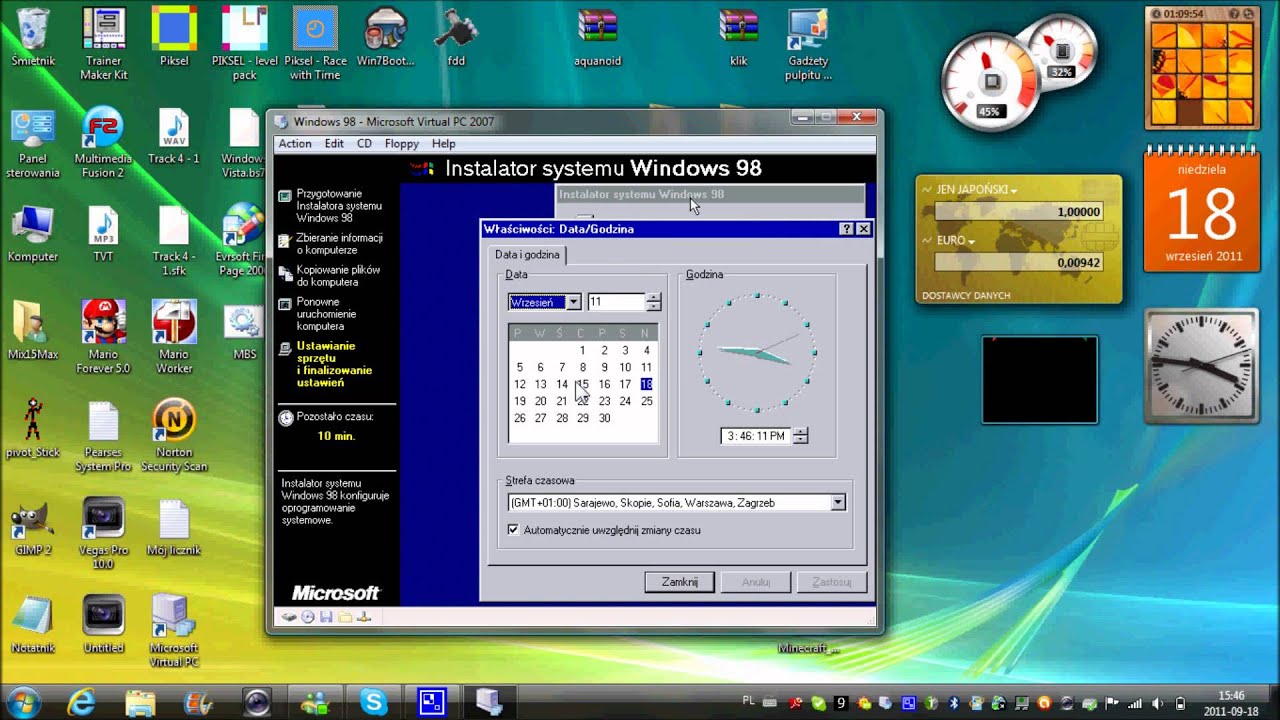
Task: Open the Komputer desktop icon
Action: [33, 233]
